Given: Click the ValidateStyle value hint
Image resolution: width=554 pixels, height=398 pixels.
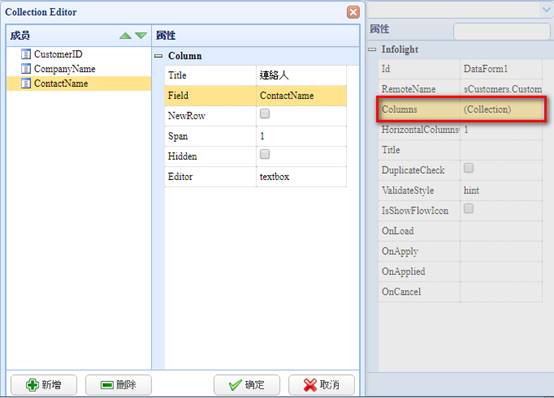Looking at the screenshot, I should tap(501, 191).
